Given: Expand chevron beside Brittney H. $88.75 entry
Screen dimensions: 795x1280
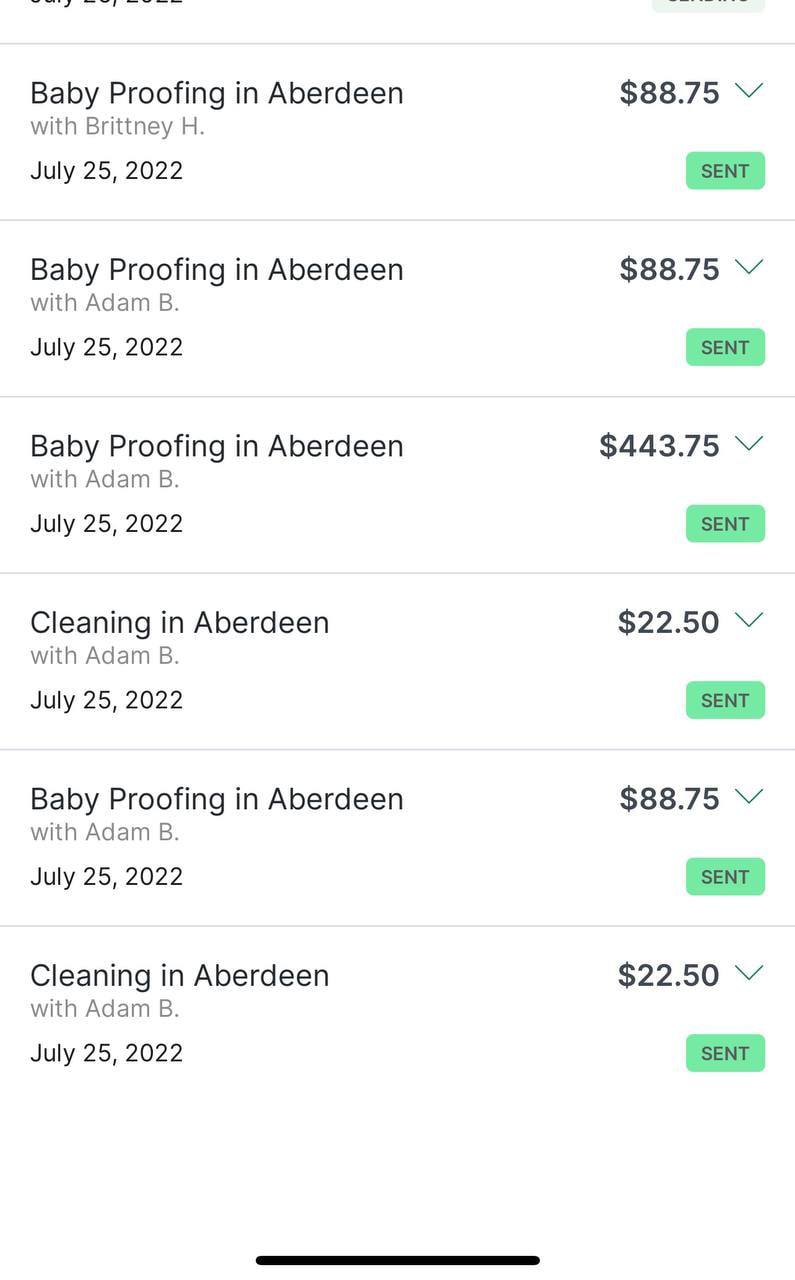Looking at the screenshot, I should coord(748,91).
